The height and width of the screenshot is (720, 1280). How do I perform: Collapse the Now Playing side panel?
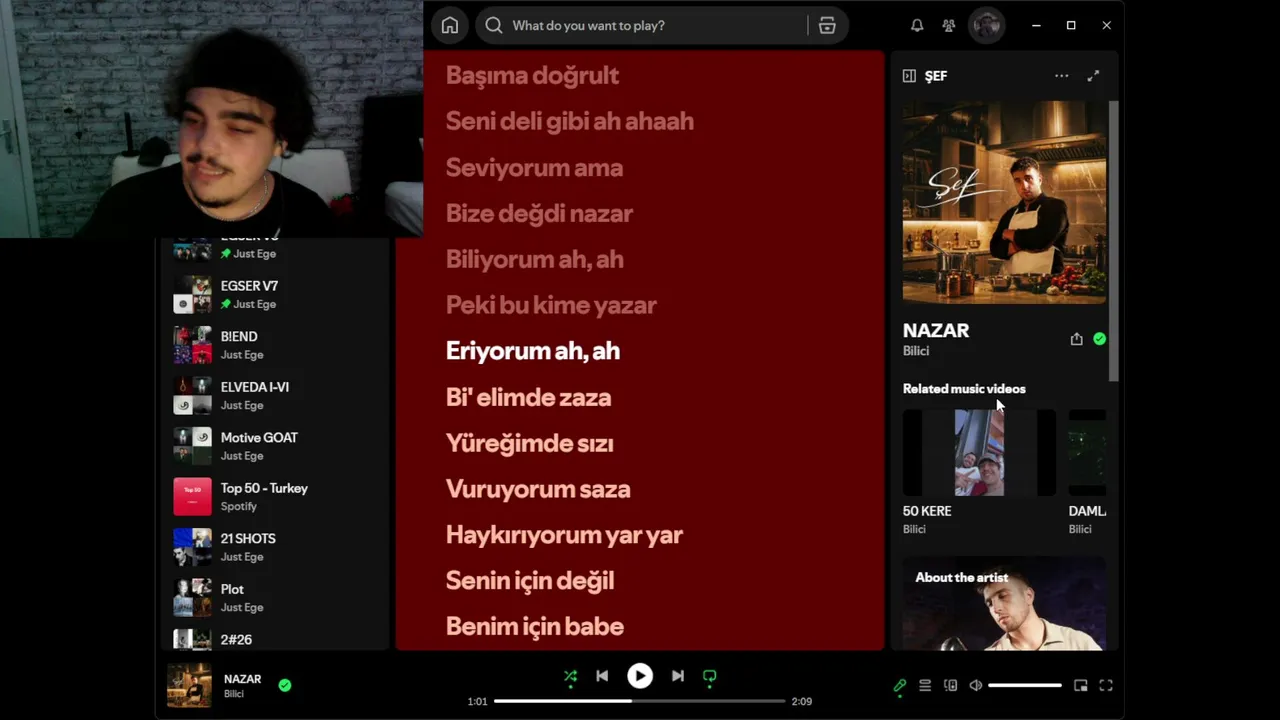[909, 76]
